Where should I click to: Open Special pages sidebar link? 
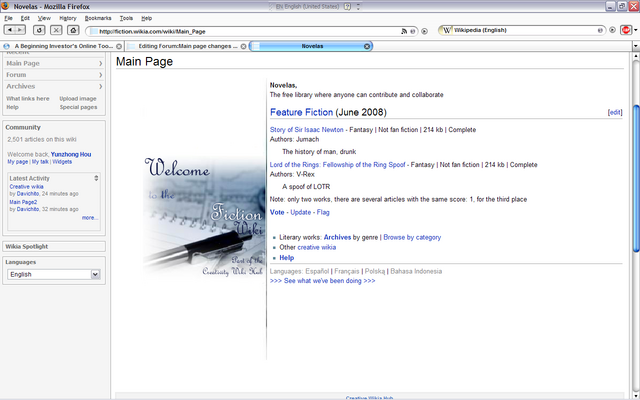click(x=78, y=107)
